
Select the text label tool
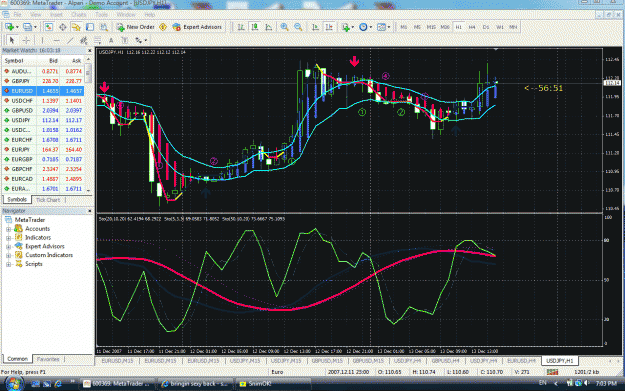tap(125, 40)
